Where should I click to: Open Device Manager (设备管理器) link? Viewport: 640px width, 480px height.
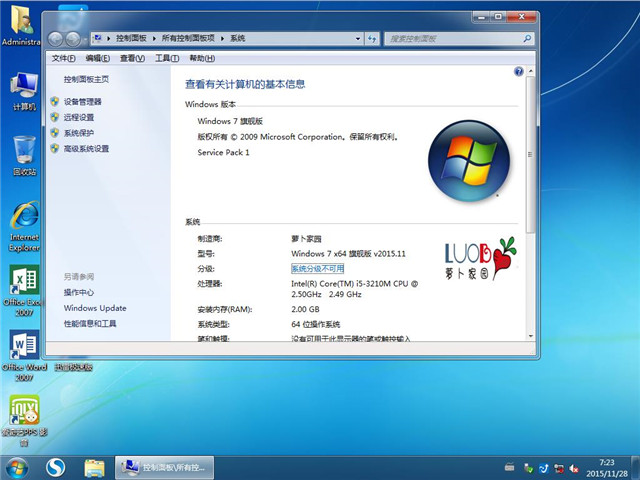(x=82, y=102)
